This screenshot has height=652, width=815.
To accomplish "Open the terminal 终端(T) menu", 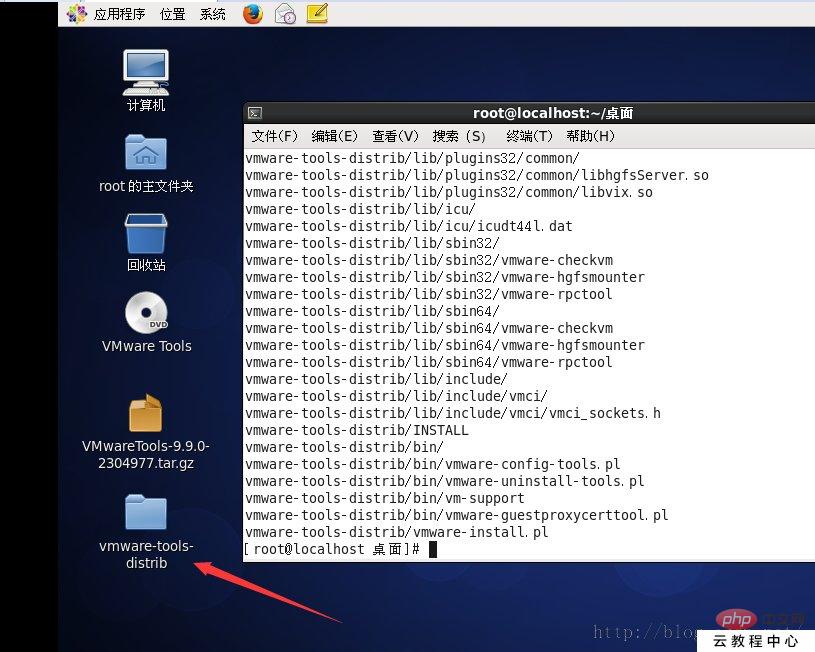I will click(x=529, y=136).
